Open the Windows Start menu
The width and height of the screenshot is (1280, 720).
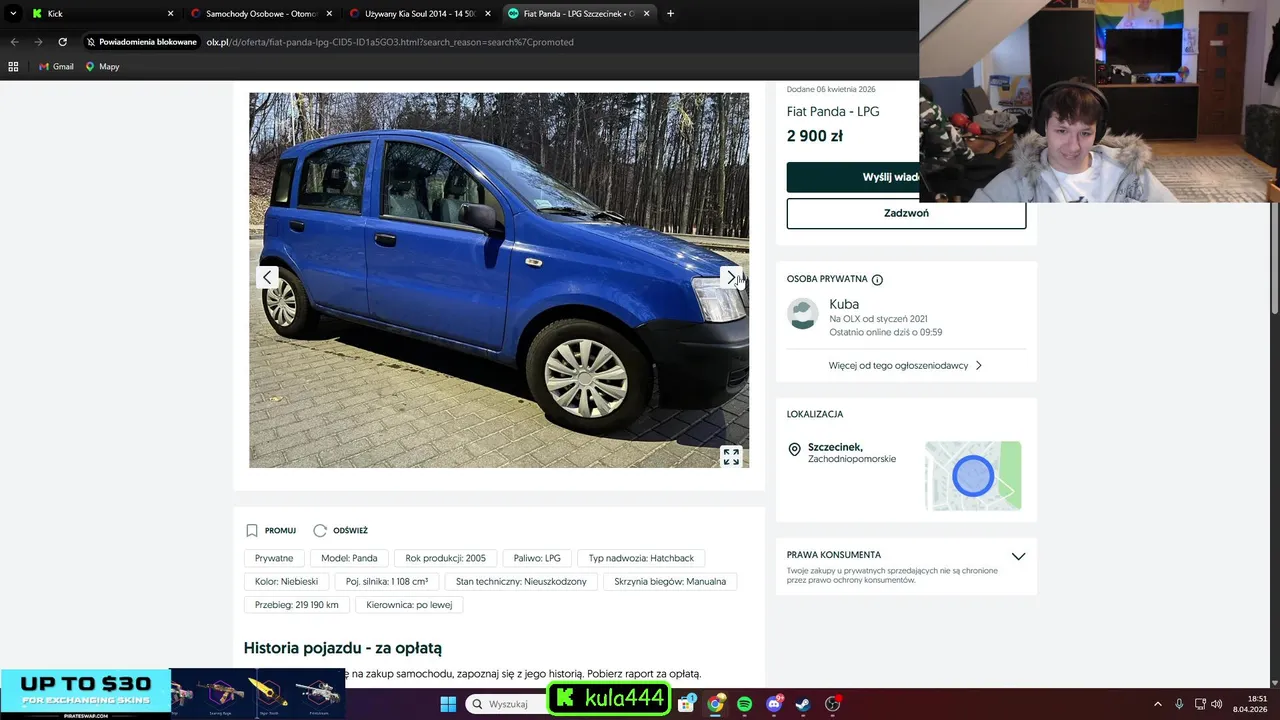pos(447,704)
